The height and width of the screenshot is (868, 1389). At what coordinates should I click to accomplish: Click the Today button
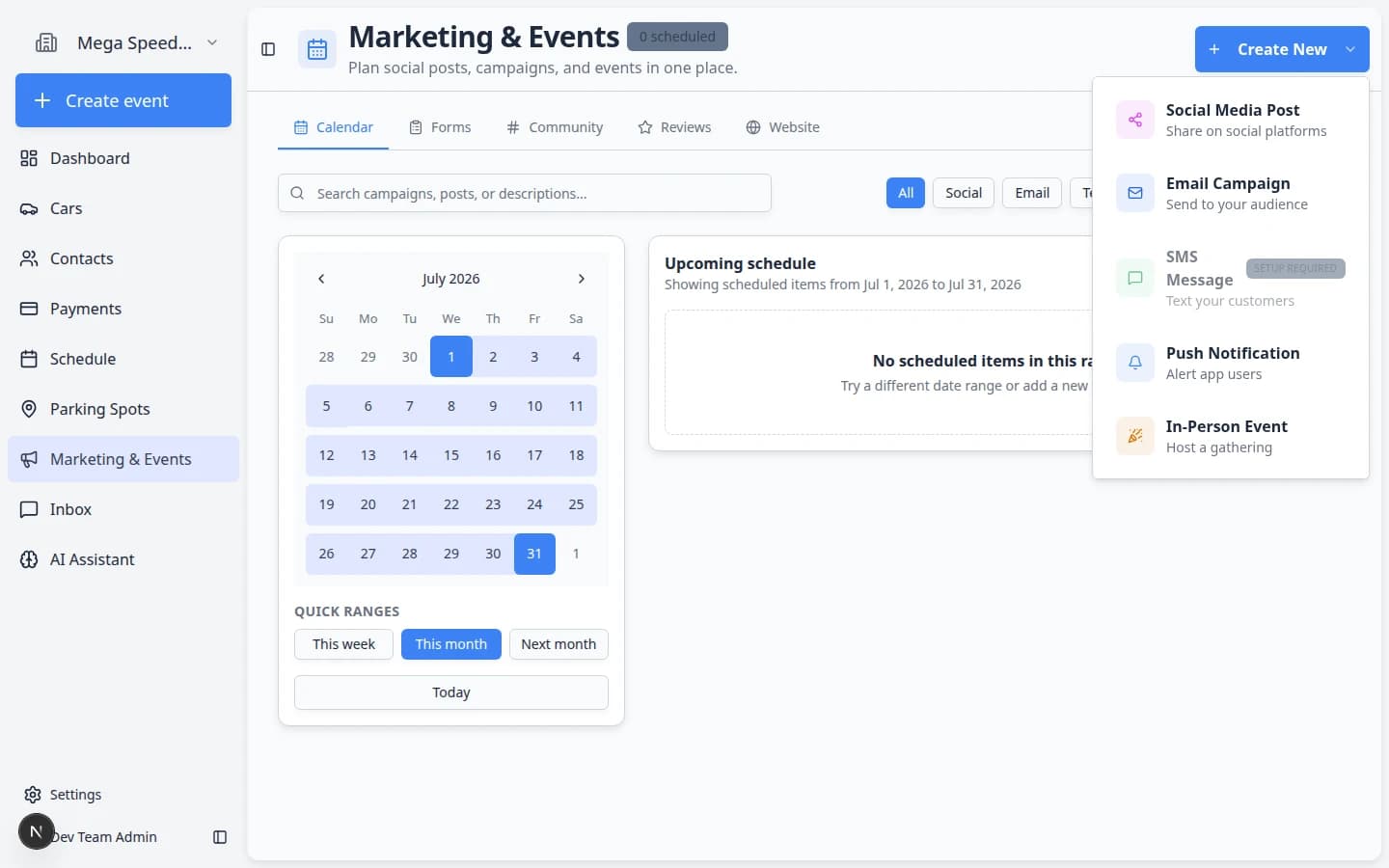pos(451,692)
